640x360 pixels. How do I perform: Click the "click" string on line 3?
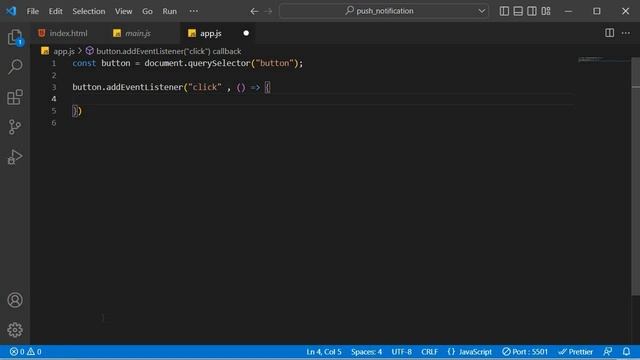(x=205, y=87)
